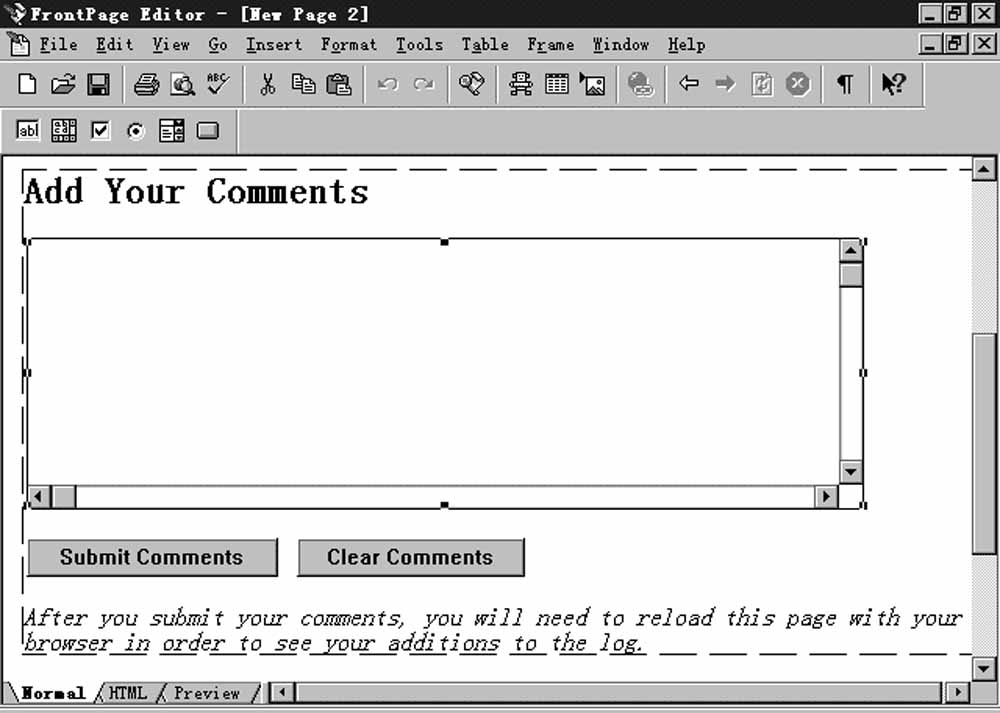Switch to the HTML view tab
1000x713 pixels.
128,693
